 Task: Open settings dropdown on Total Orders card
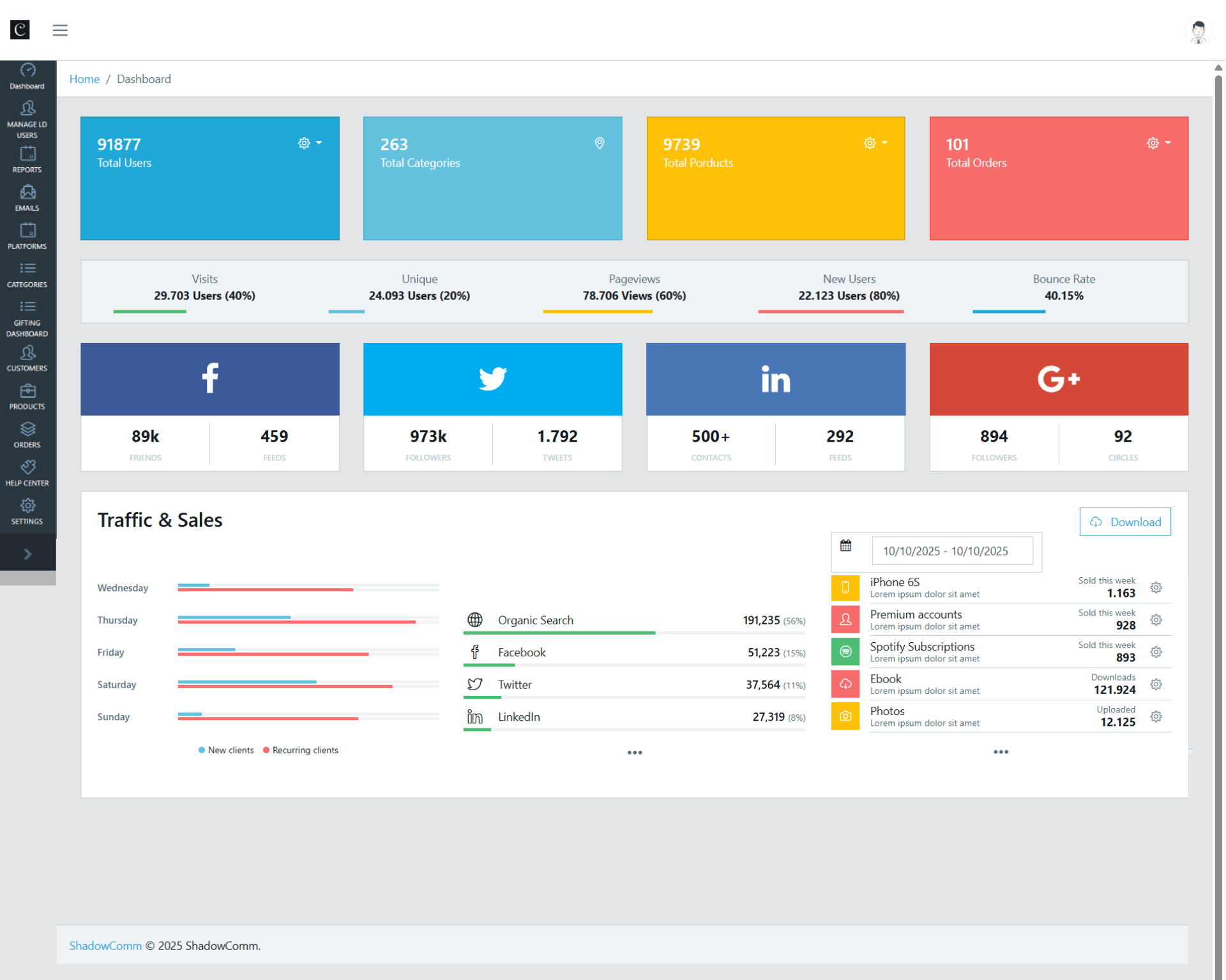click(1158, 143)
